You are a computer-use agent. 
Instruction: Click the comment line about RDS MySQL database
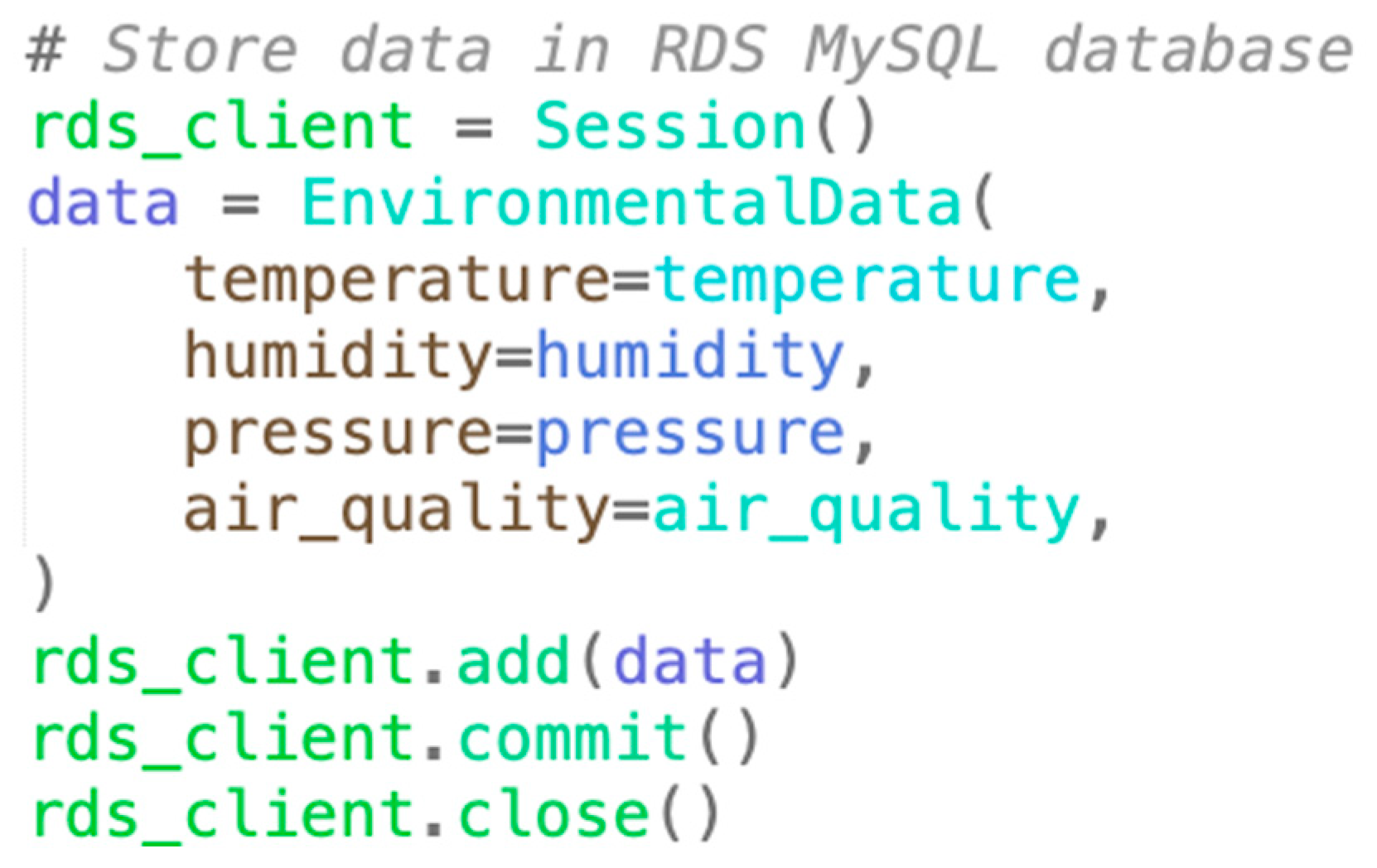(x=688, y=50)
